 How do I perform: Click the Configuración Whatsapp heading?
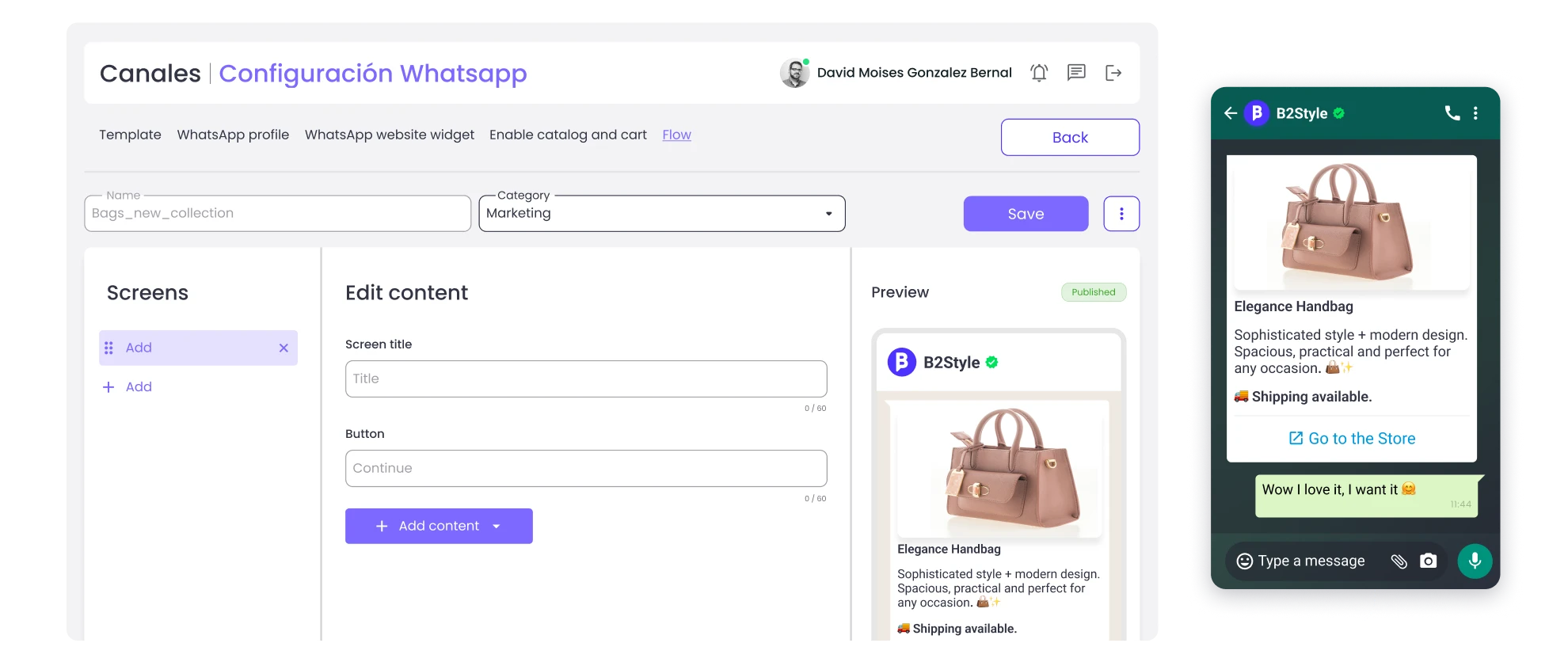coord(373,74)
